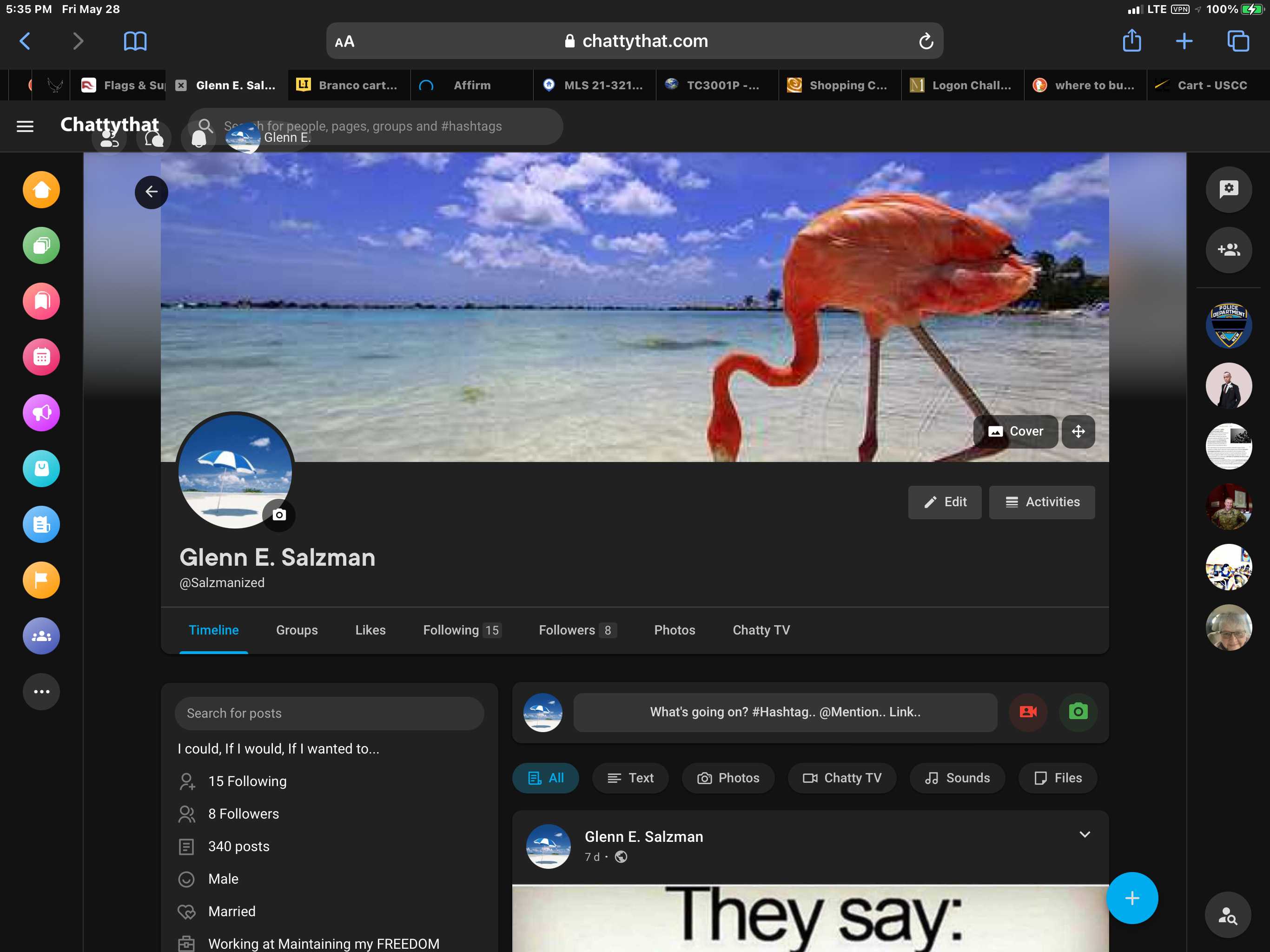Open the Police Department avatar contact
This screenshot has width=1270, height=952.
[1228, 325]
